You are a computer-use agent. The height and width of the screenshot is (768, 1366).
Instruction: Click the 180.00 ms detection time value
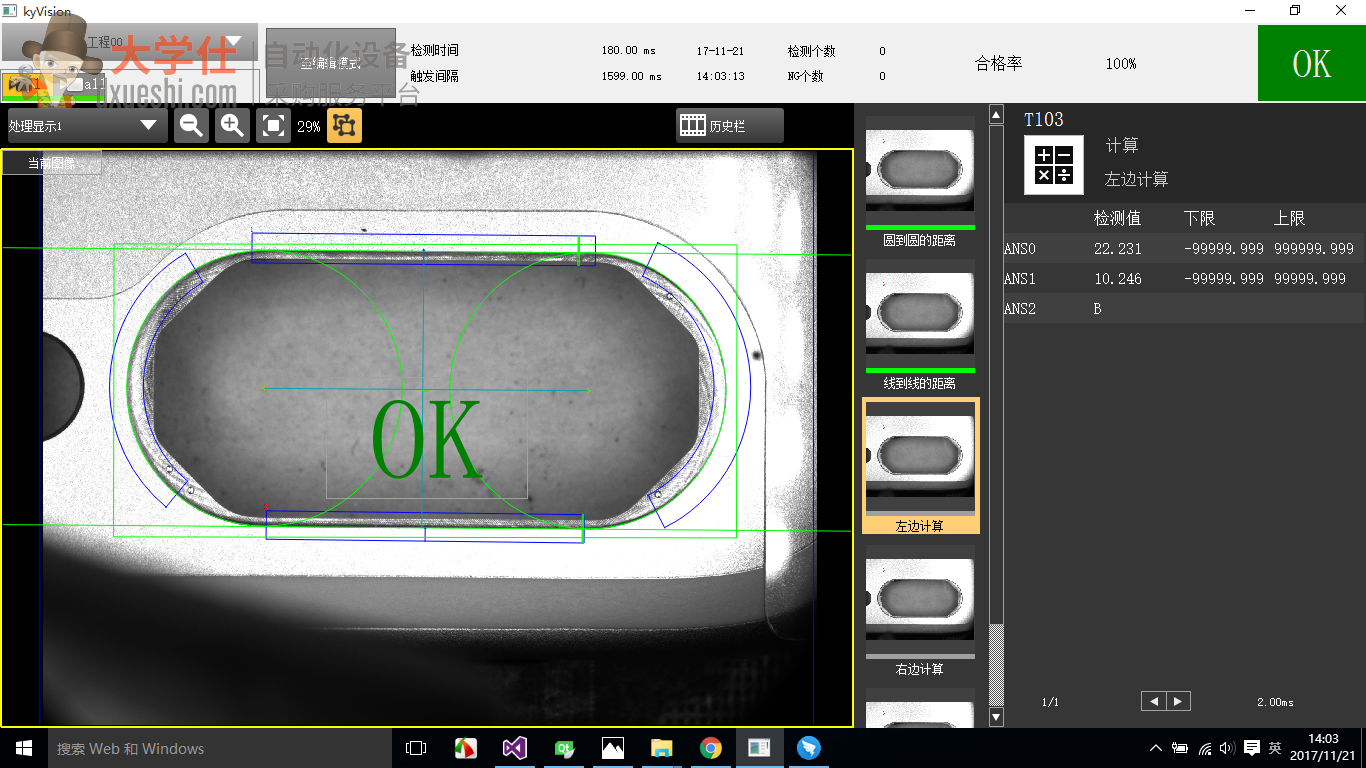[631, 51]
